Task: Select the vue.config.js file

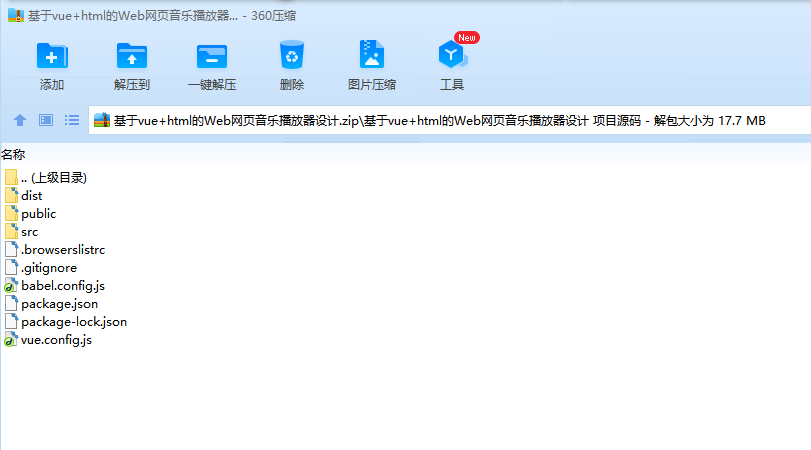Action: [48, 340]
